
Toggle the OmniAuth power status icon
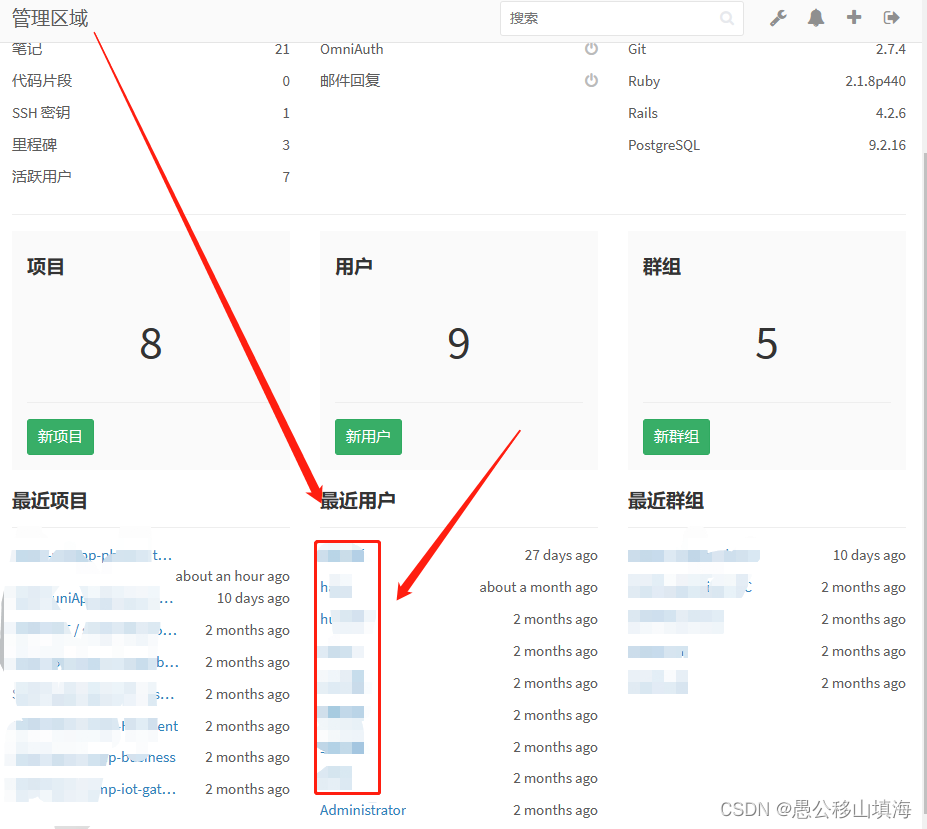click(x=591, y=48)
